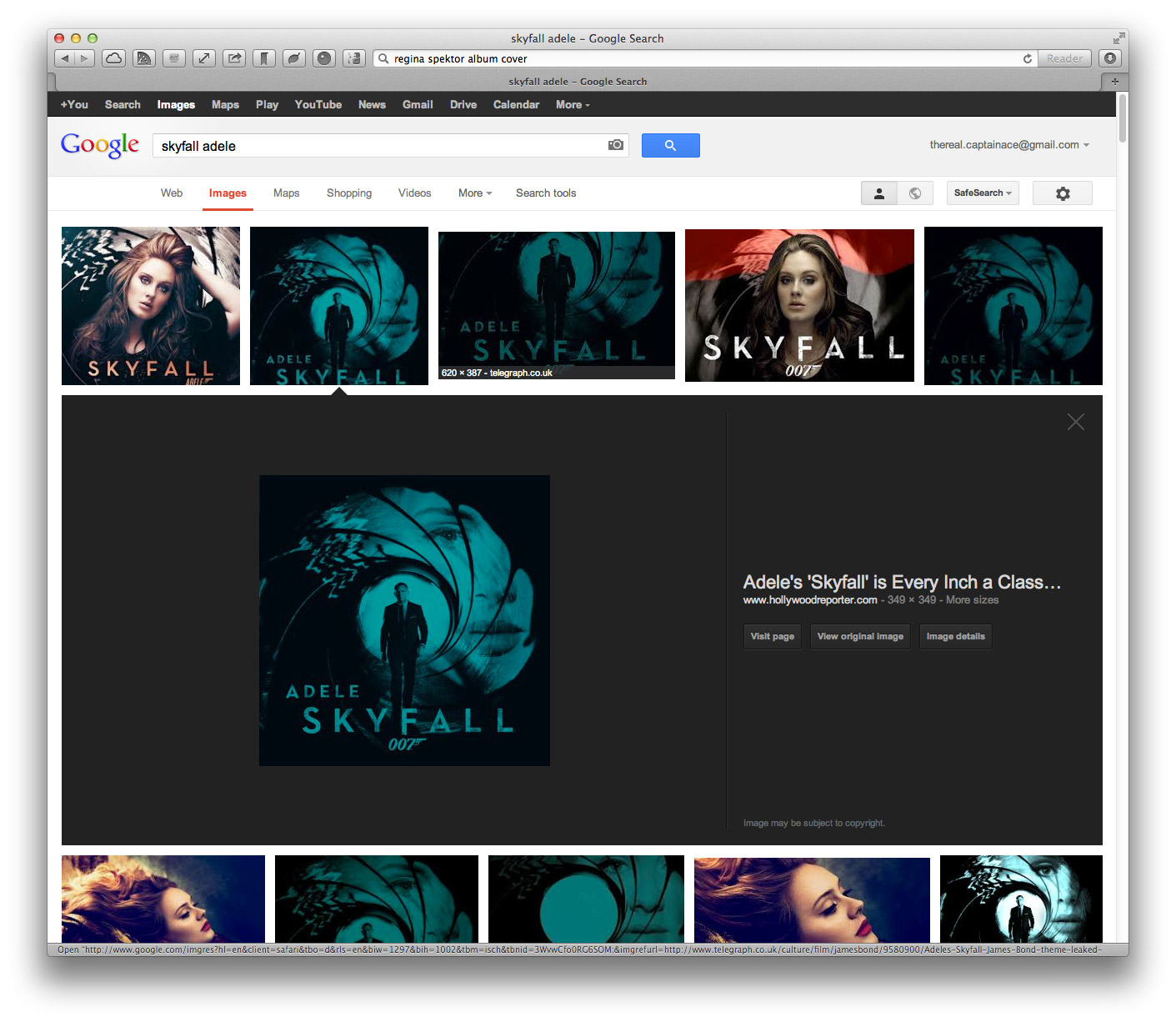The height and width of the screenshot is (1022, 1176).
Task: Enter full screen via top-right arrows icon
Action: point(1118,38)
